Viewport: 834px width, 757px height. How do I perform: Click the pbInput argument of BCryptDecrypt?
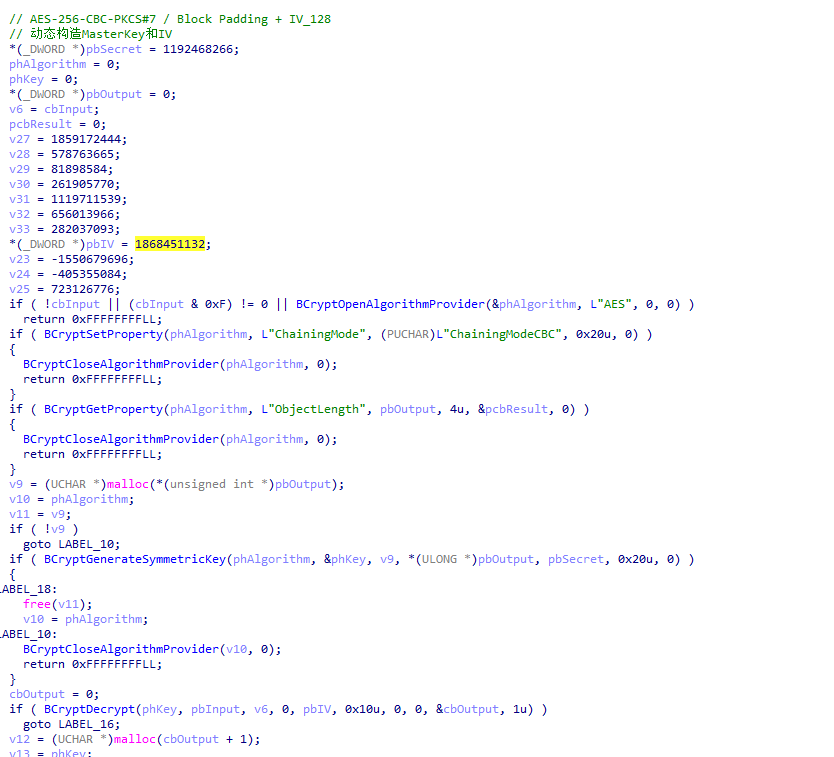215,709
